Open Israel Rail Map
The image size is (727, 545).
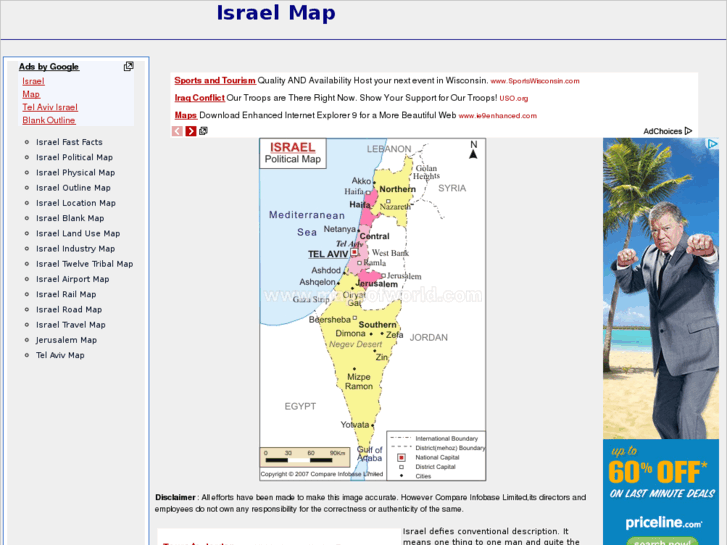pyautogui.click(x=66, y=294)
